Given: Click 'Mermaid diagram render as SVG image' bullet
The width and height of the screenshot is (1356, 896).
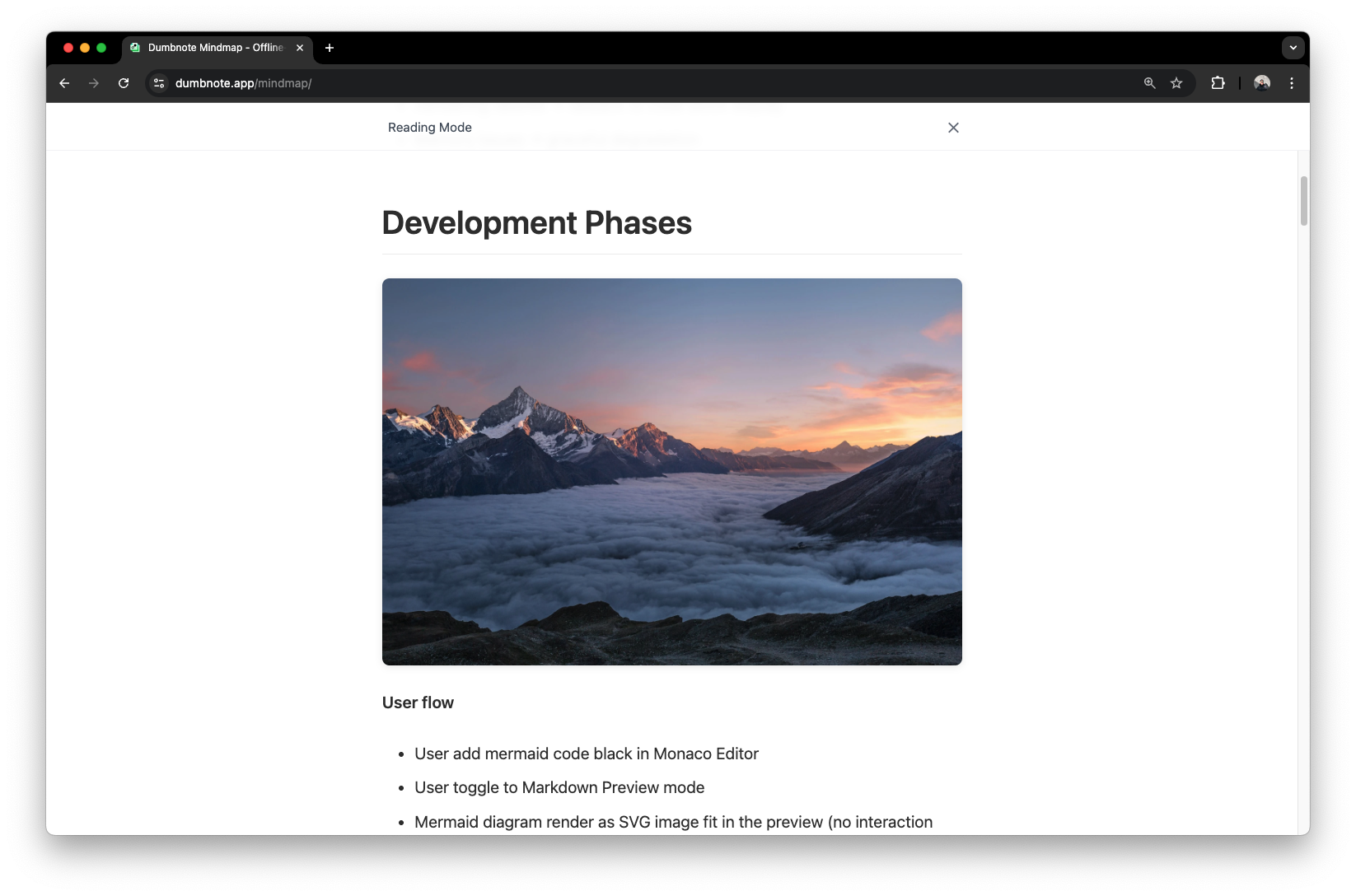Looking at the screenshot, I should coord(673,822).
